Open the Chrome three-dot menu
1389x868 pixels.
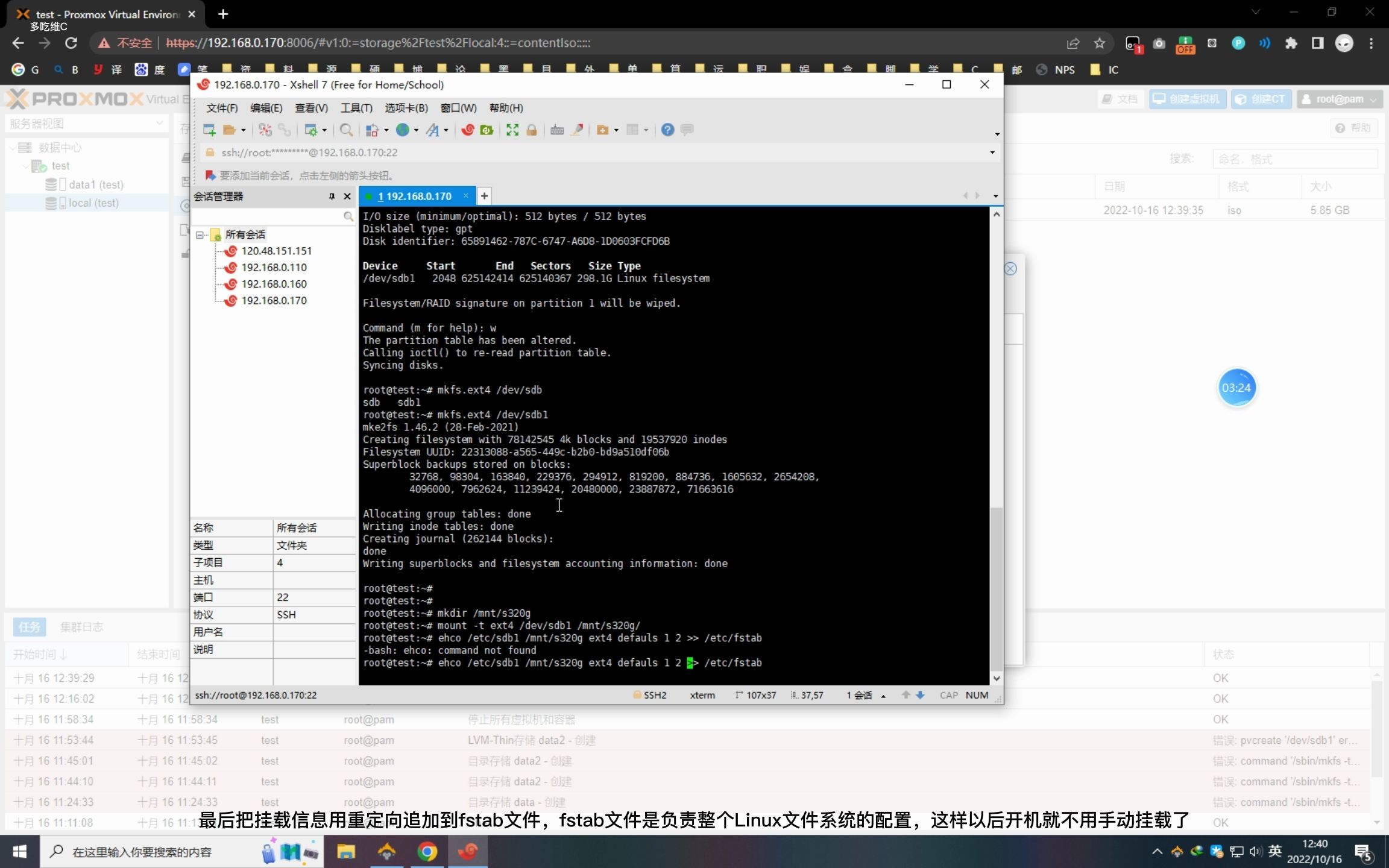(1372, 43)
